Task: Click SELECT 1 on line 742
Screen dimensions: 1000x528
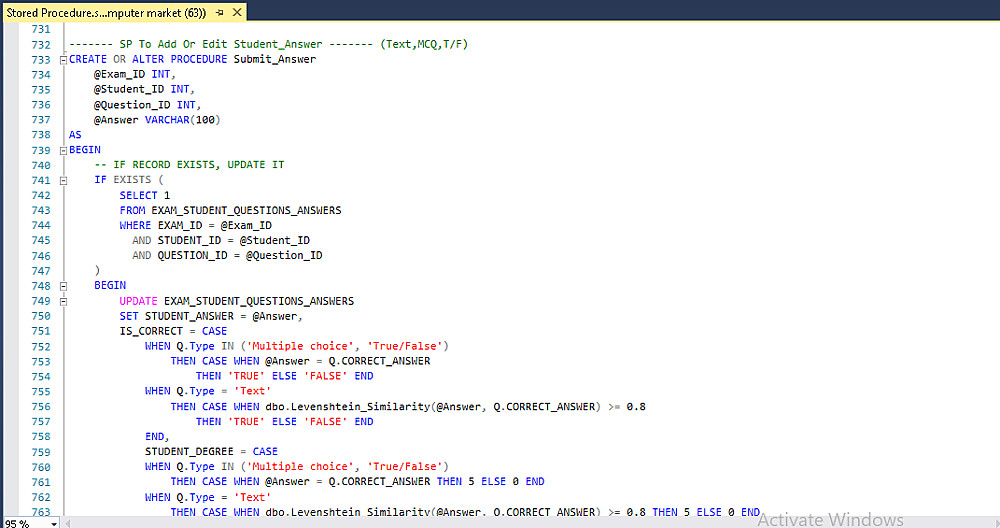Action: (145, 195)
